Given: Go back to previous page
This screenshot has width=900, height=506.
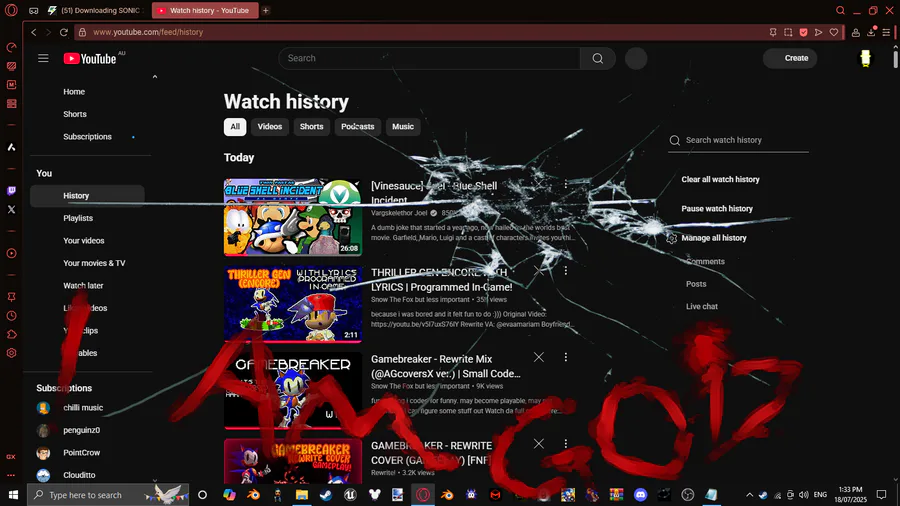Looking at the screenshot, I should 34,32.
